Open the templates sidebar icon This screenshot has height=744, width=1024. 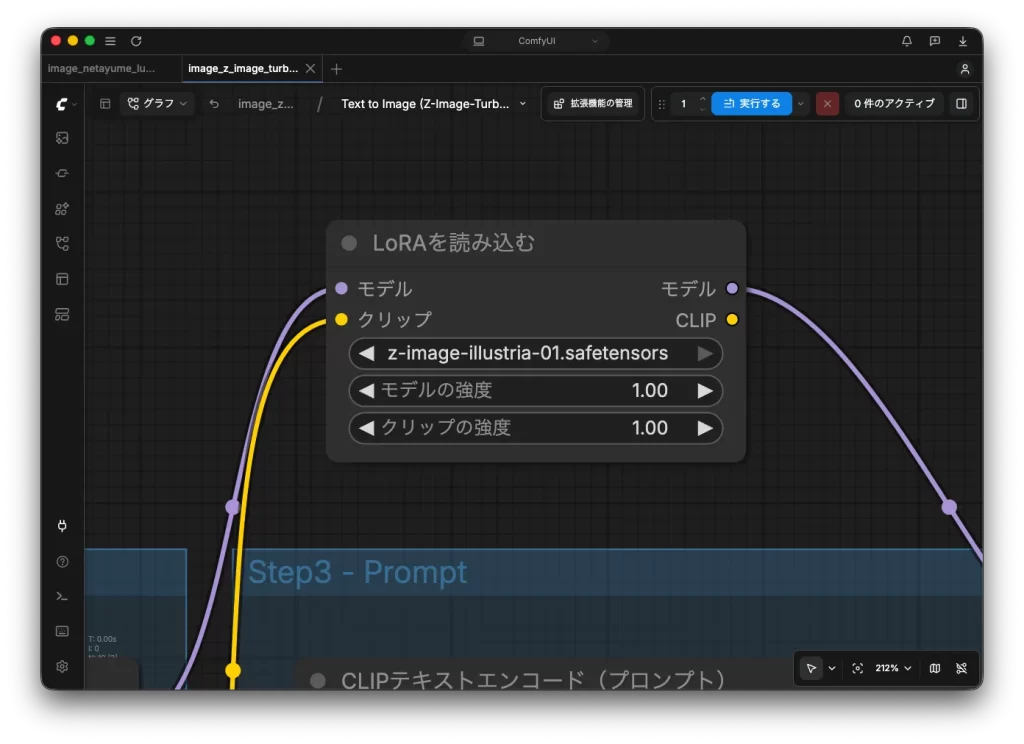62,279
